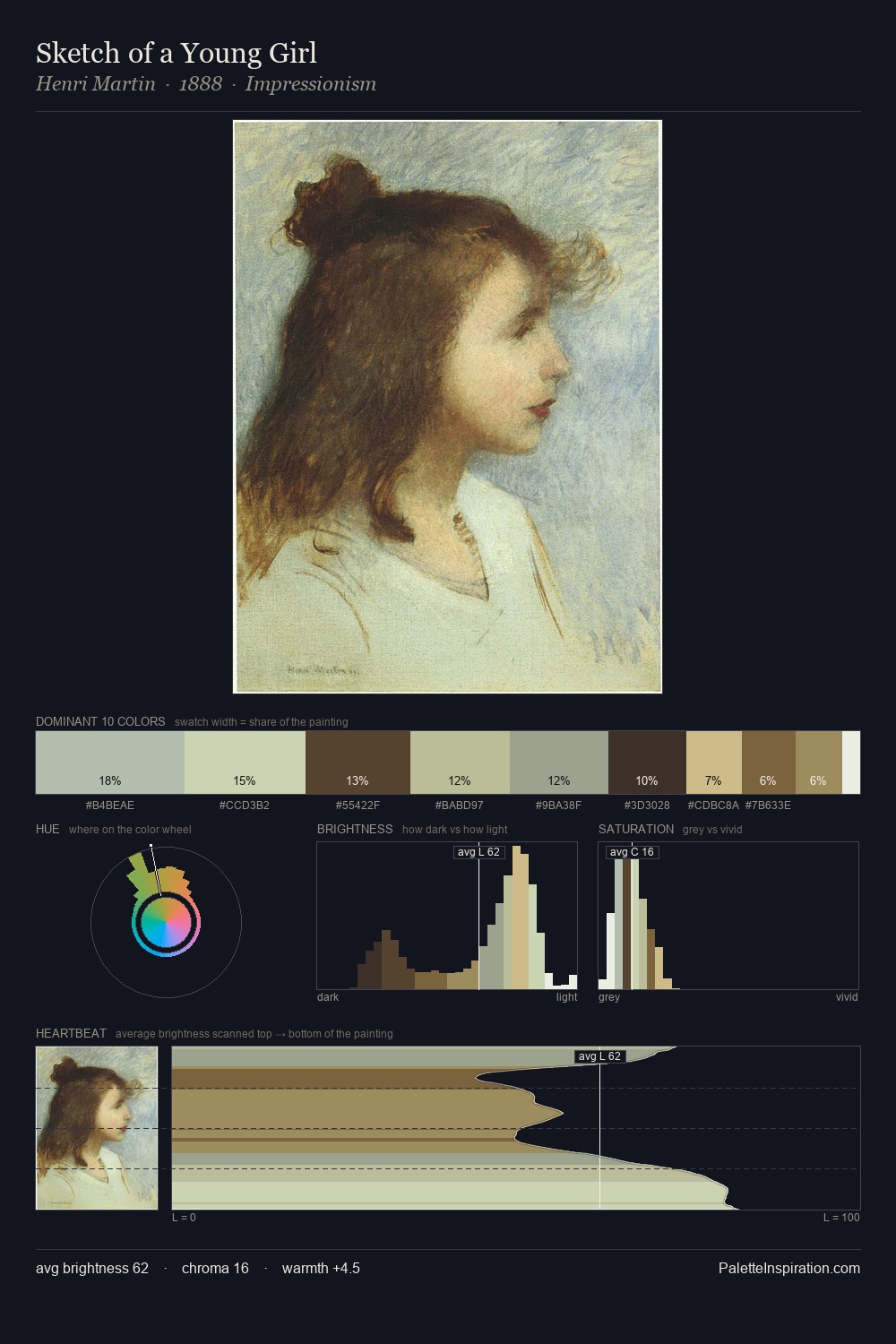
Task: Click 'grey vs vivid' caption
Action: point(712,829)
